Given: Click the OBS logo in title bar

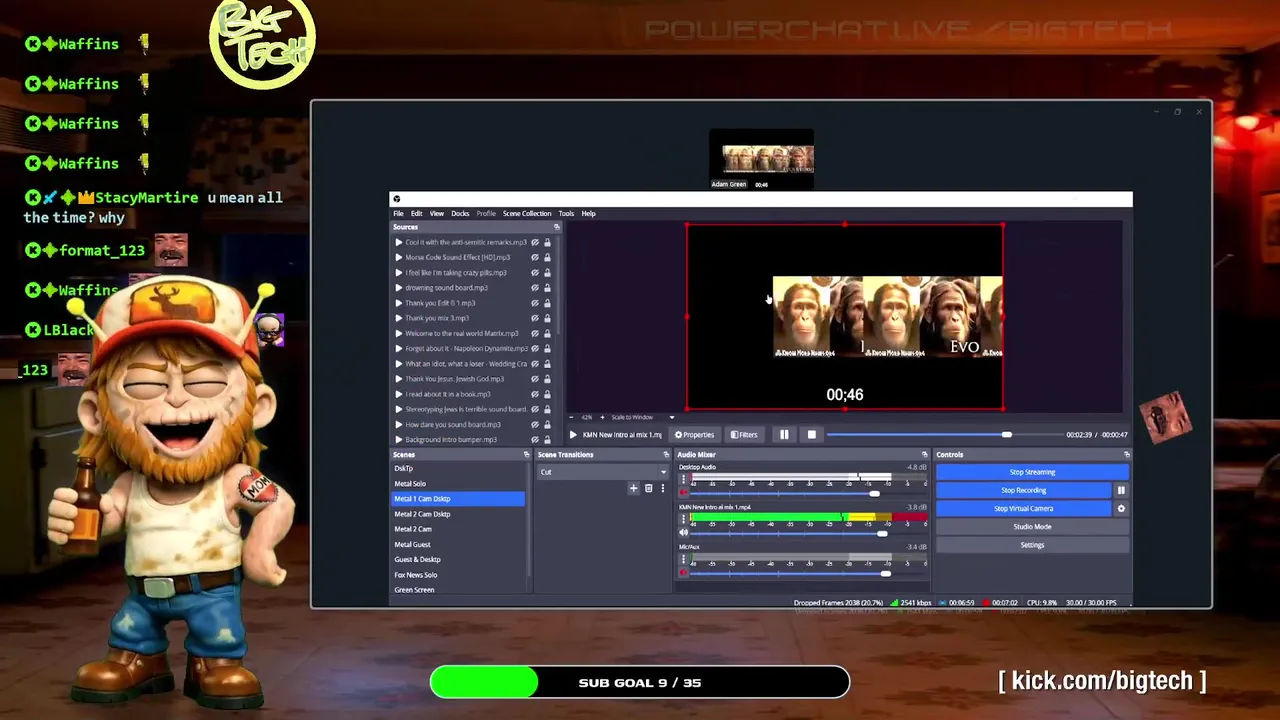Looking at the screenshot, I should (x=397, y=199).
